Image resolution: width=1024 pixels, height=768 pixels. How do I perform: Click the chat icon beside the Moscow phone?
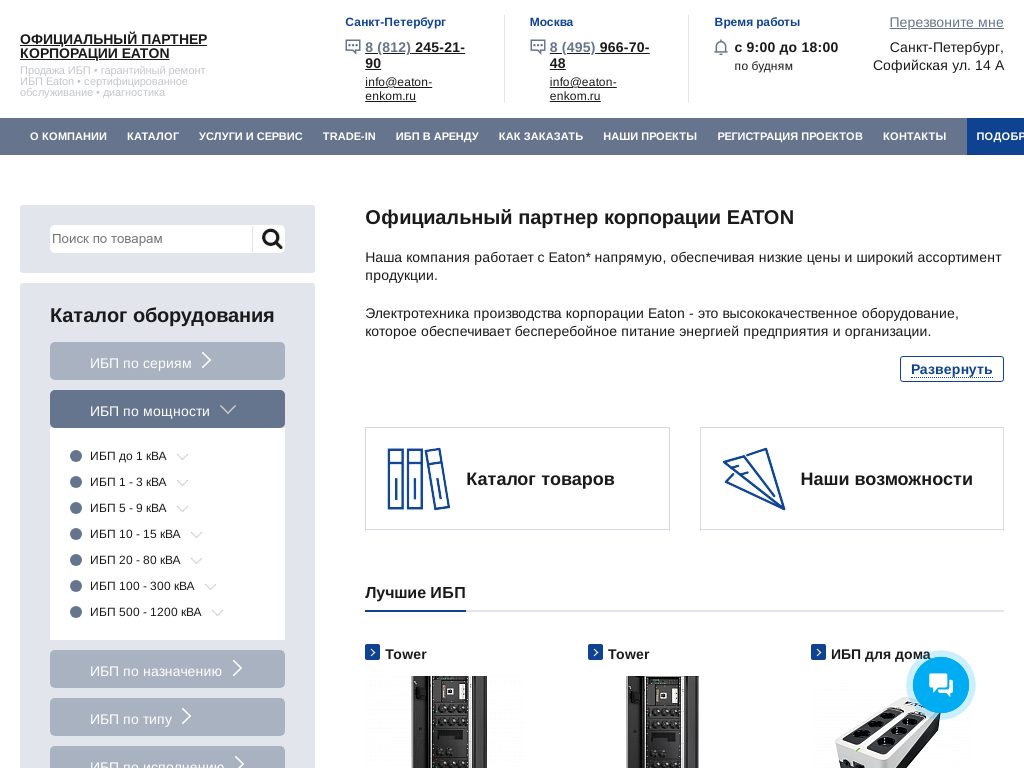click(x=537, y=46)
